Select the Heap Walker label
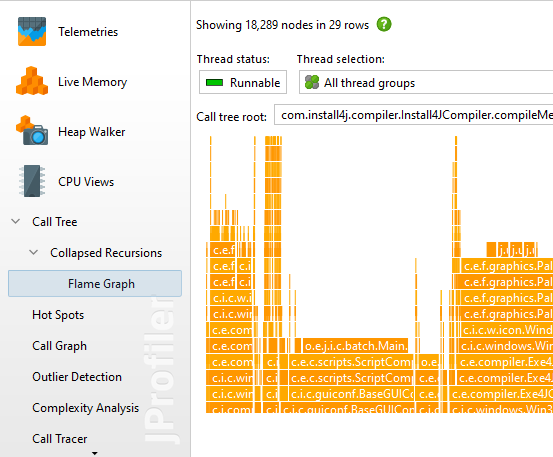Image resolution: width=553 pixels, height=457 pixels. tap(91, 132)
